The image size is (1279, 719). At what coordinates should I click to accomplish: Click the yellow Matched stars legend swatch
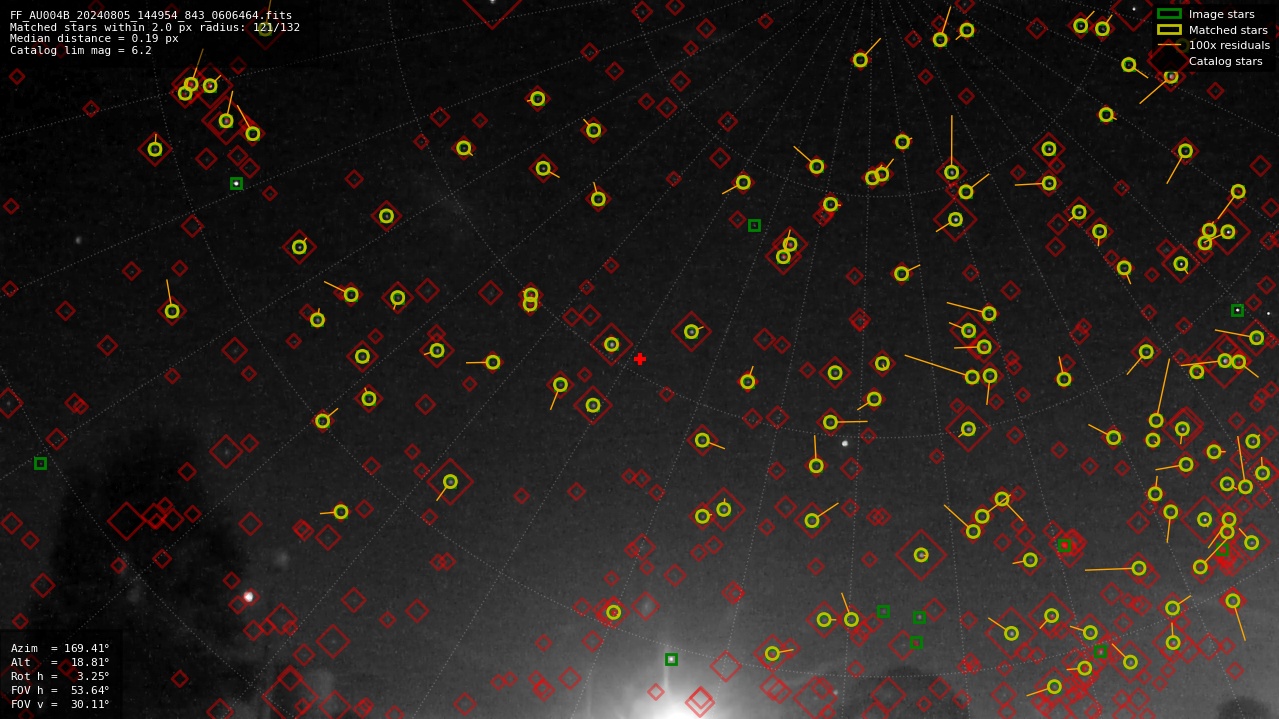point(1169,30)
